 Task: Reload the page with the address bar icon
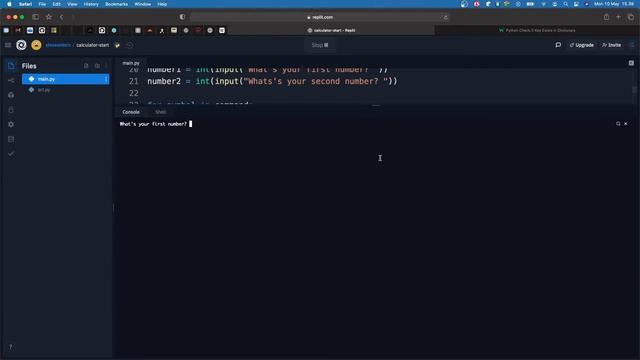click(445, 17)
